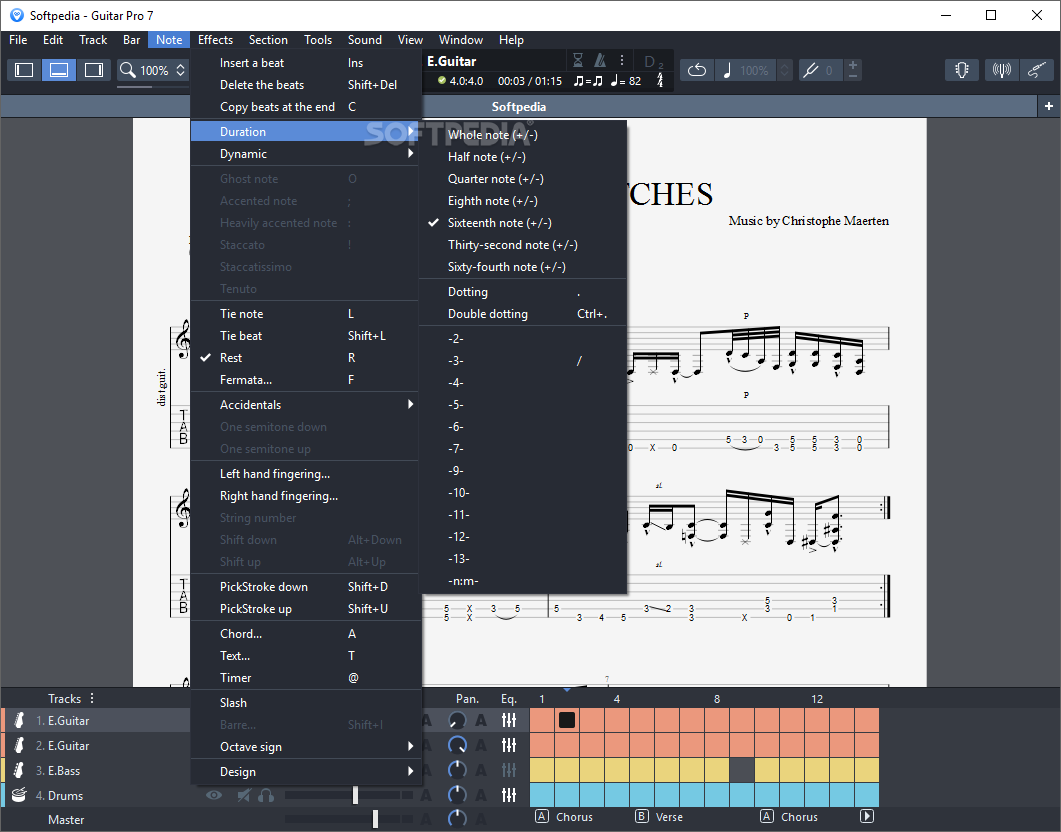
Task: Click the line-in guitar cable icon
Action: 1037,70
